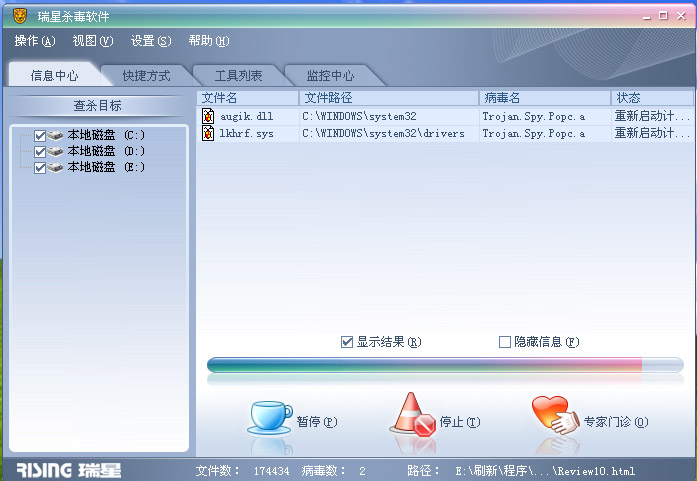Sort by the 病毒名 column header
This screenshot has height=481, width=697.
point(545,98)
